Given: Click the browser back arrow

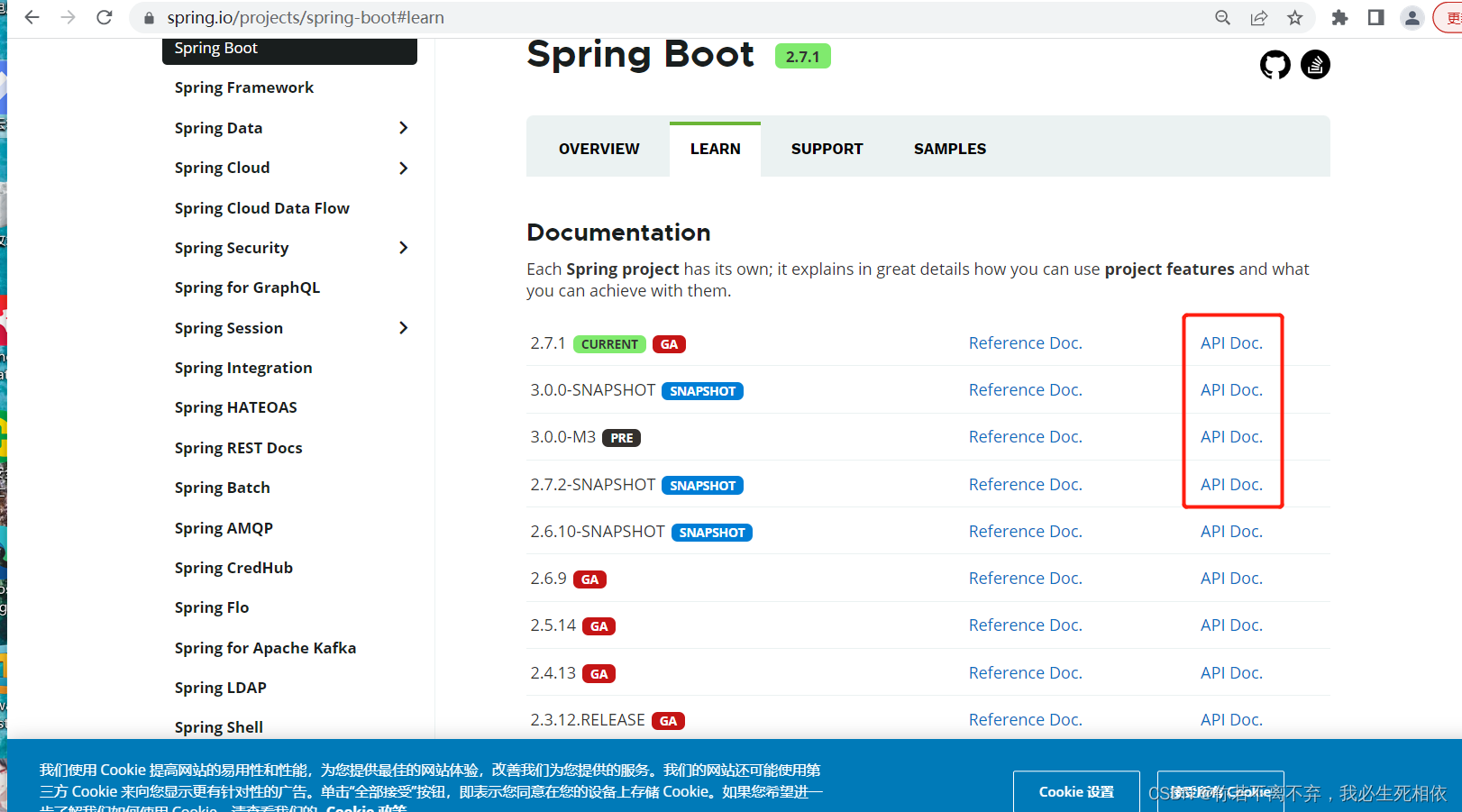Looking at the screenshot, I should click(32, 17).
